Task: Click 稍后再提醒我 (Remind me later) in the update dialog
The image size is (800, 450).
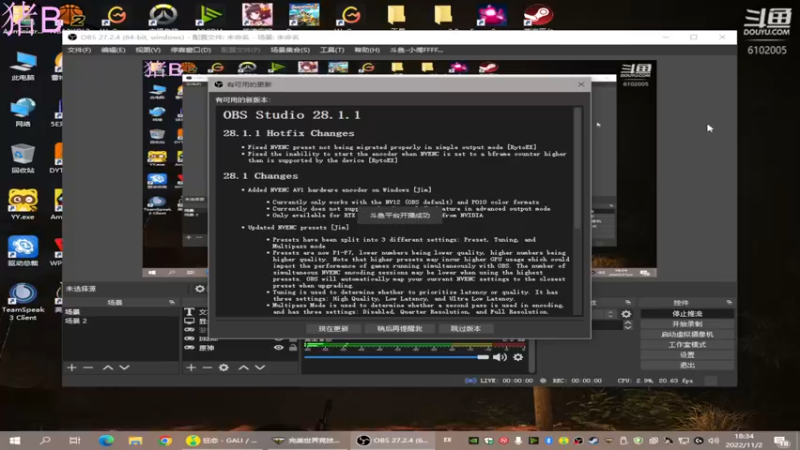Action: pos(399,329)
